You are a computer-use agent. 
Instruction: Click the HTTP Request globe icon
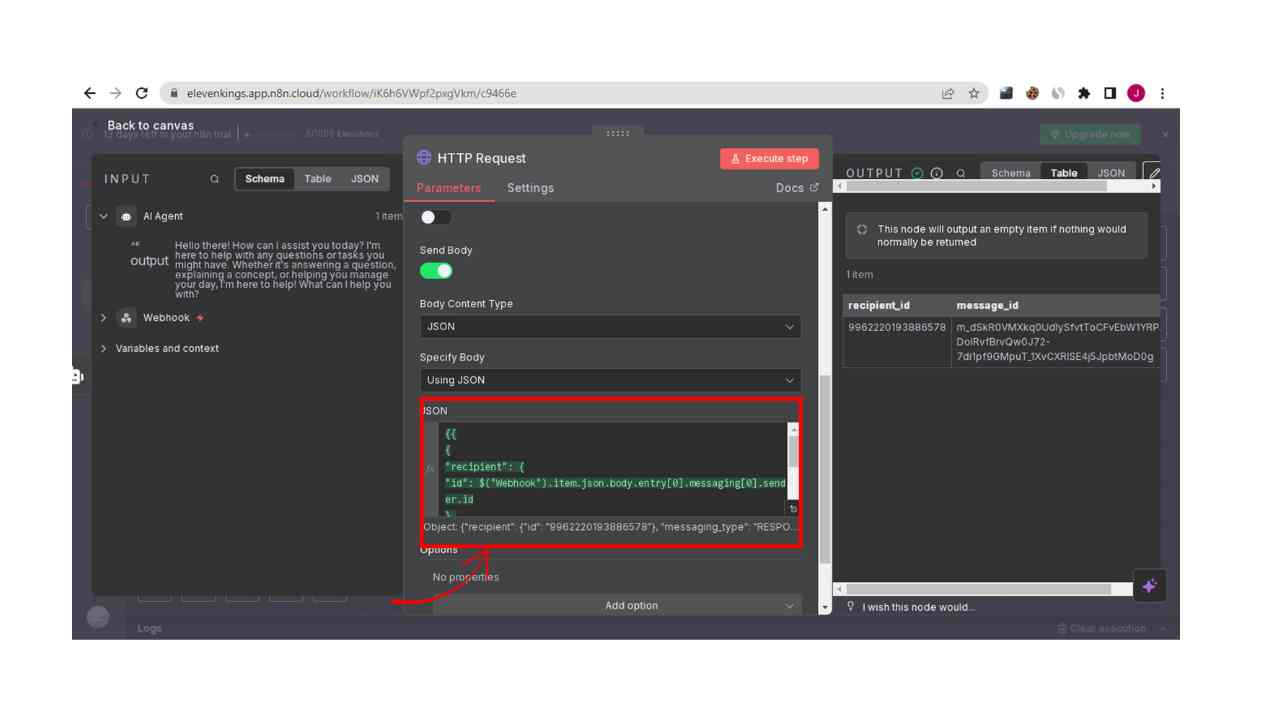(425, 158)
